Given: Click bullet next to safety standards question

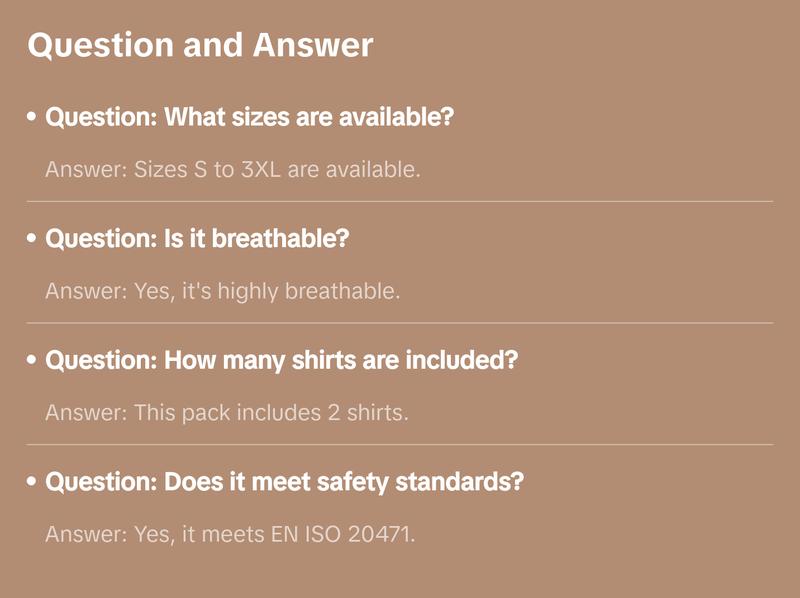Looking at the screenshot, I should tap(32, 483).
